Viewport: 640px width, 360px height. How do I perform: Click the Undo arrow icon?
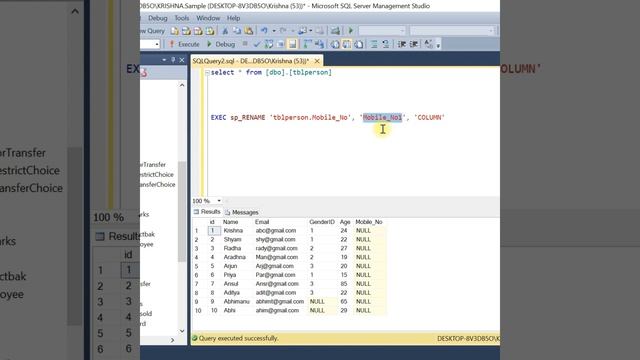click(x=264, y=31)
